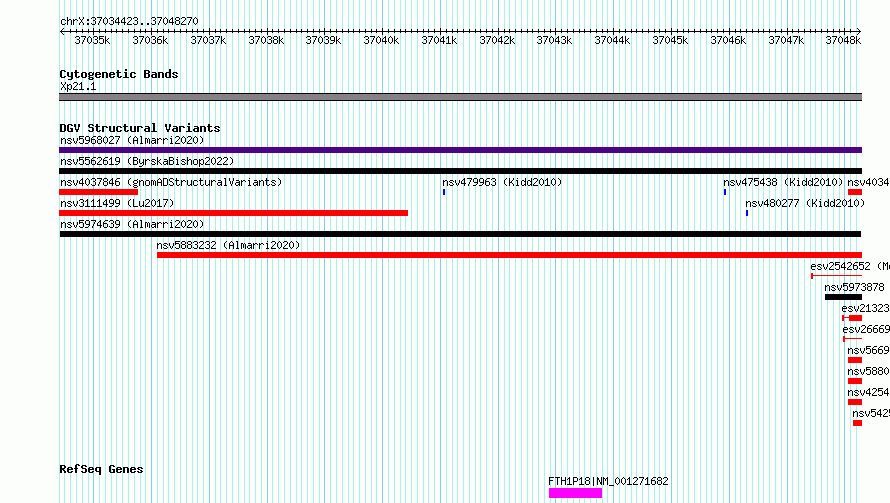Open nsv475438 (Kidd2010) label
Image resolution: width=890 pixels, height=503 pixels.
point(783,182)
